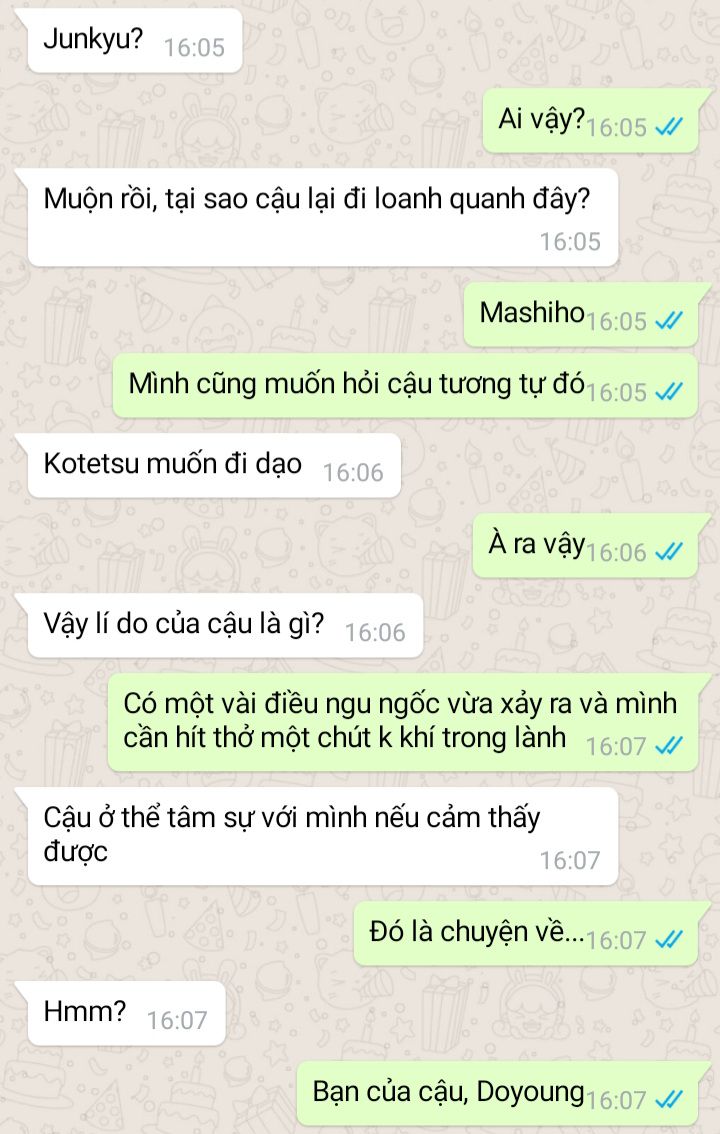Viewport: 720px width, 1134px height.
Task: Click read-receipt ticks on 'Ai vậy?' message
Action: (669, 127)
